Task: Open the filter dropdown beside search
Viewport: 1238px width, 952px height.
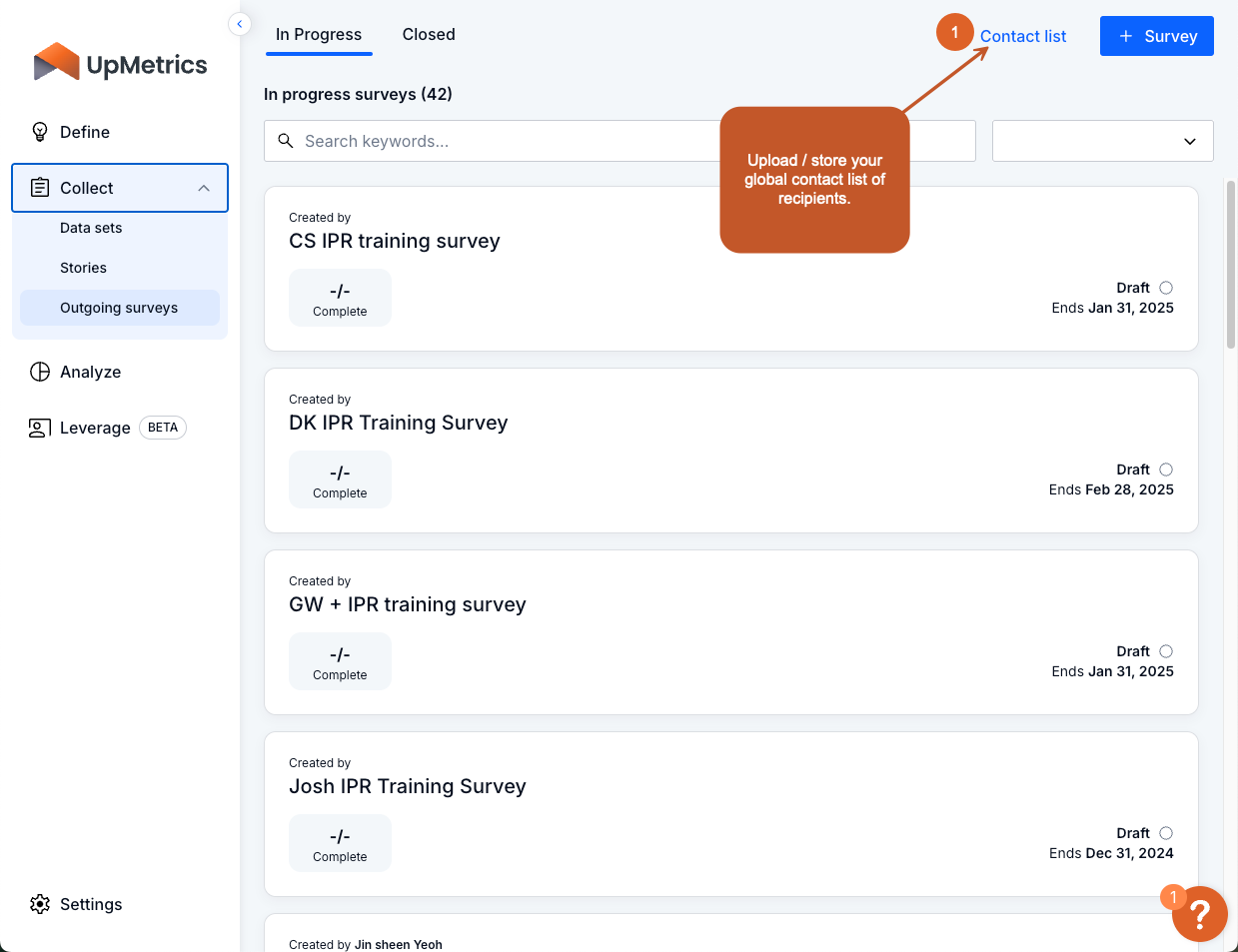Action: click(1102, 141)
